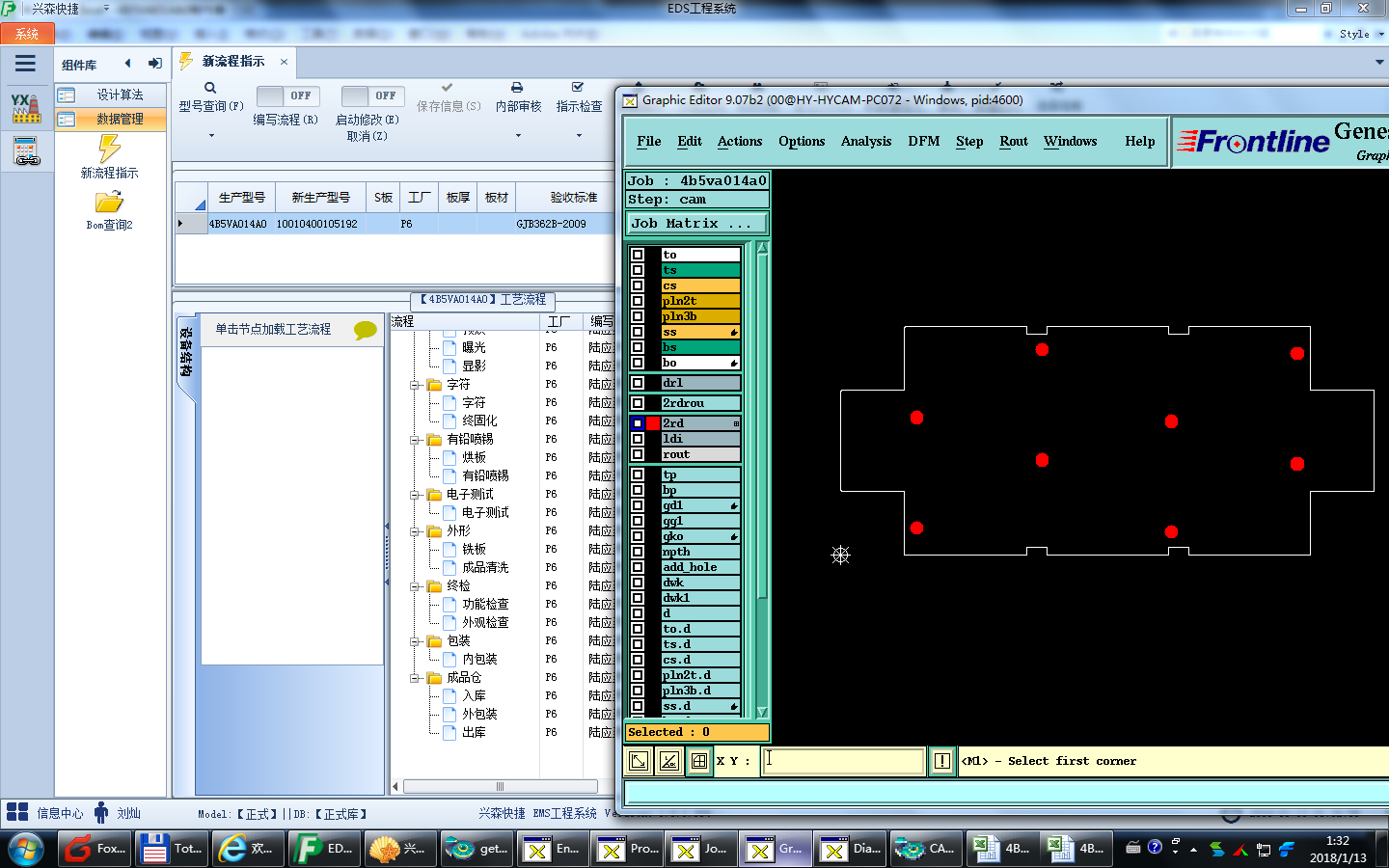Toggle the '2rd' layer checkbox
The width and height of the screenshot is (1389, 868).
(638, 423)
